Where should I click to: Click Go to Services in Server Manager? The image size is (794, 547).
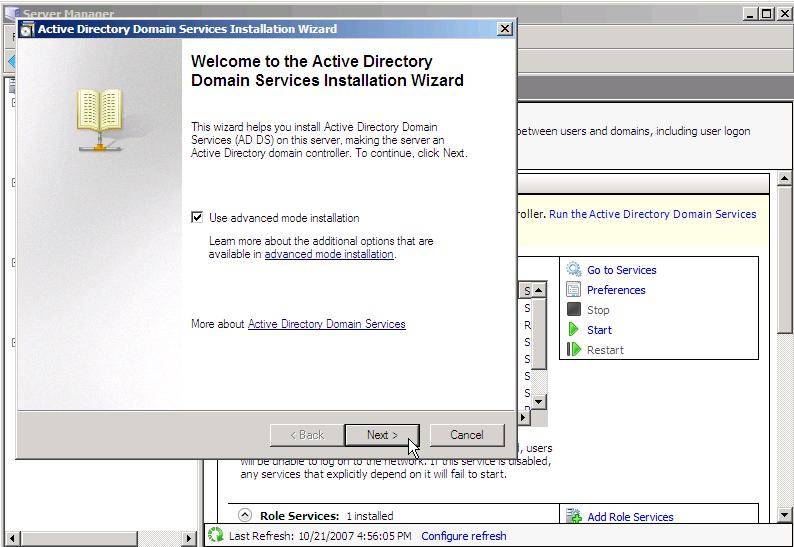(x=621, y=270)
